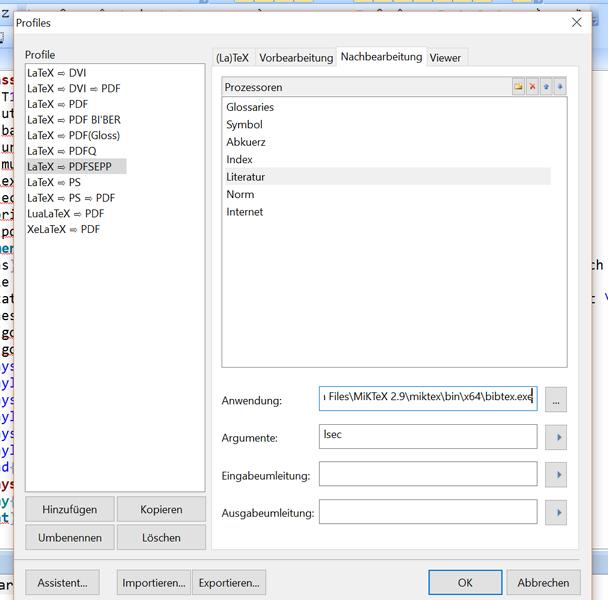The height and width of the screenshot is (600, 608).
Task: Click the Anwendung path input field
Action: coord(428,399)
